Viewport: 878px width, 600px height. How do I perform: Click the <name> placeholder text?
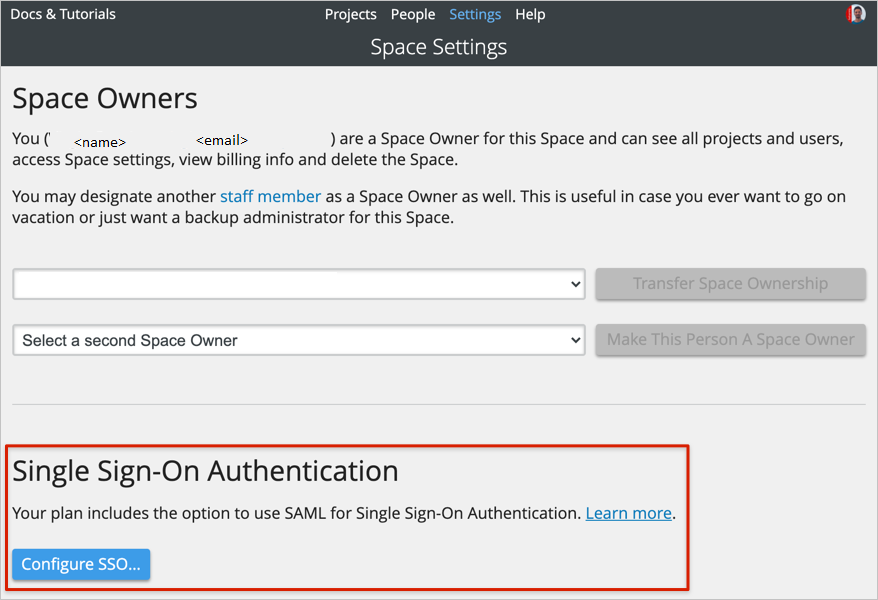pos(99,142)
